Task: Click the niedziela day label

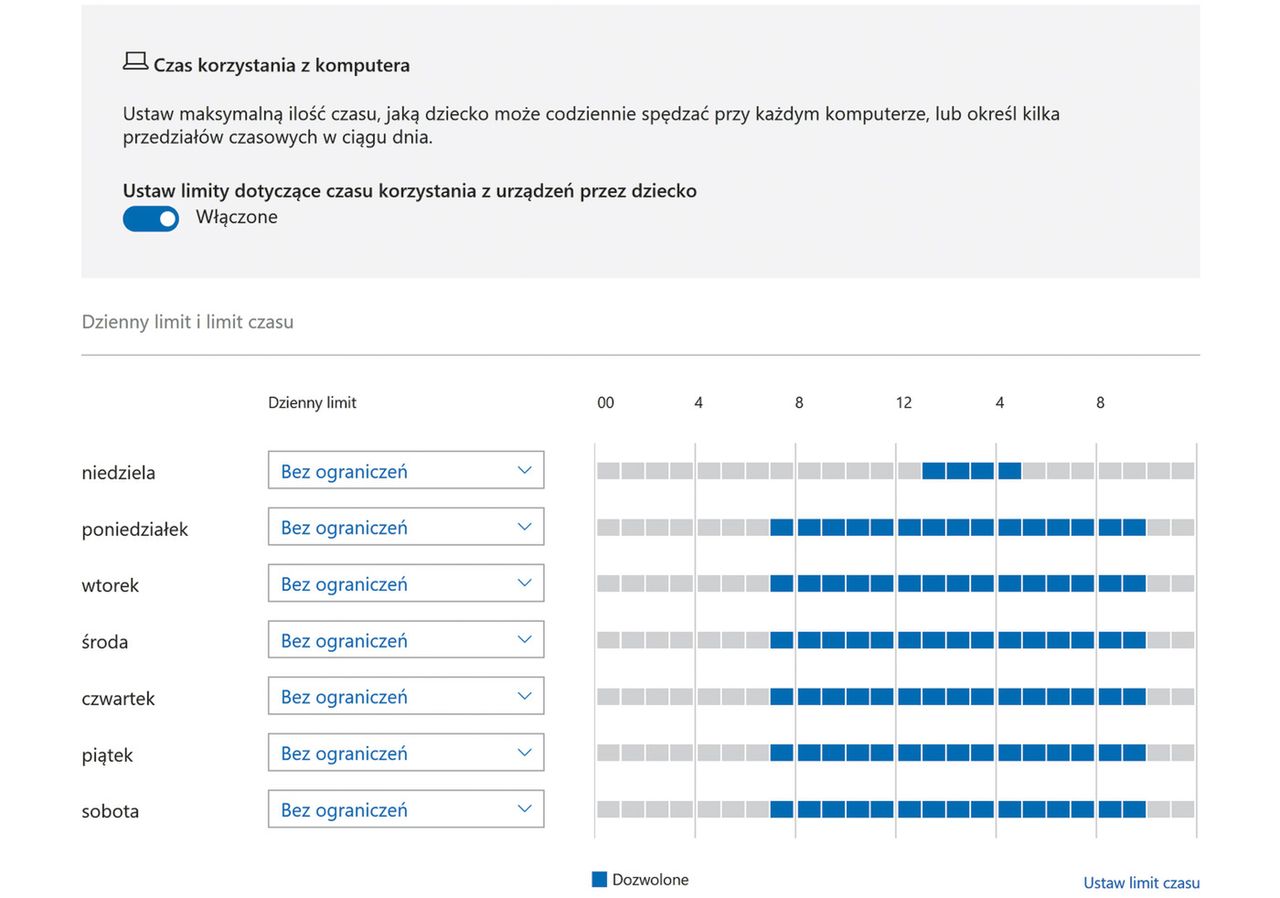Action: tap(118, 473)
